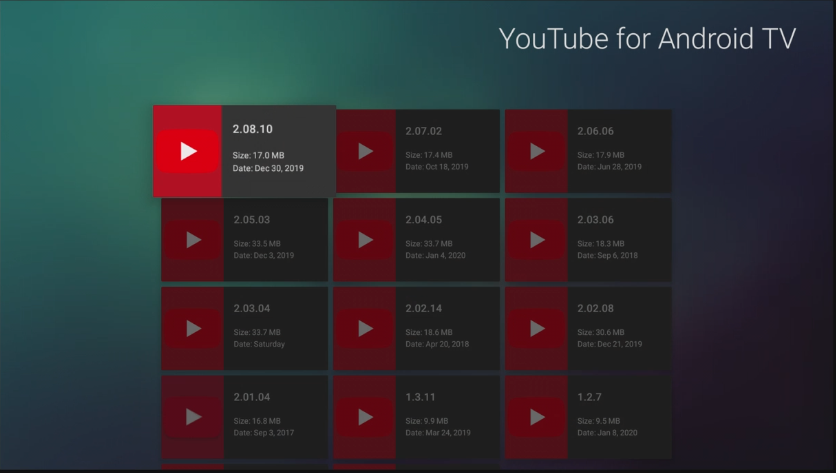The image size is (836, 473).
Task: Click the YouTube icon of version 2.03.06
Action: coord(536,239)
